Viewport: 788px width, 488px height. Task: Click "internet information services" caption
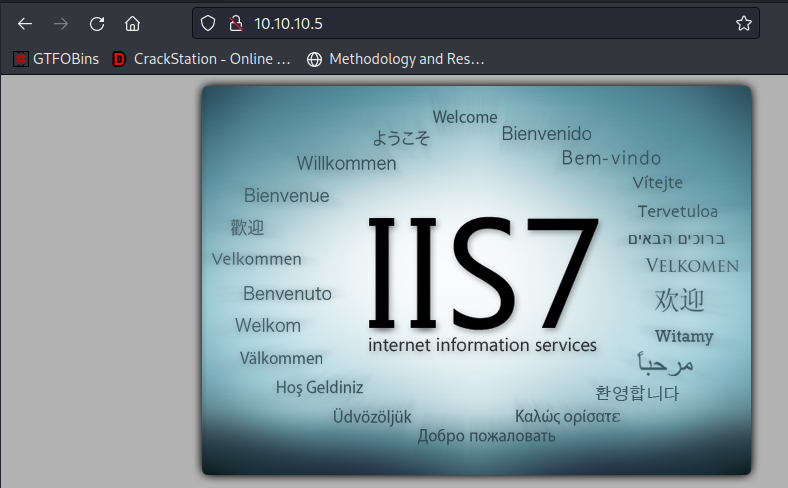482,345
